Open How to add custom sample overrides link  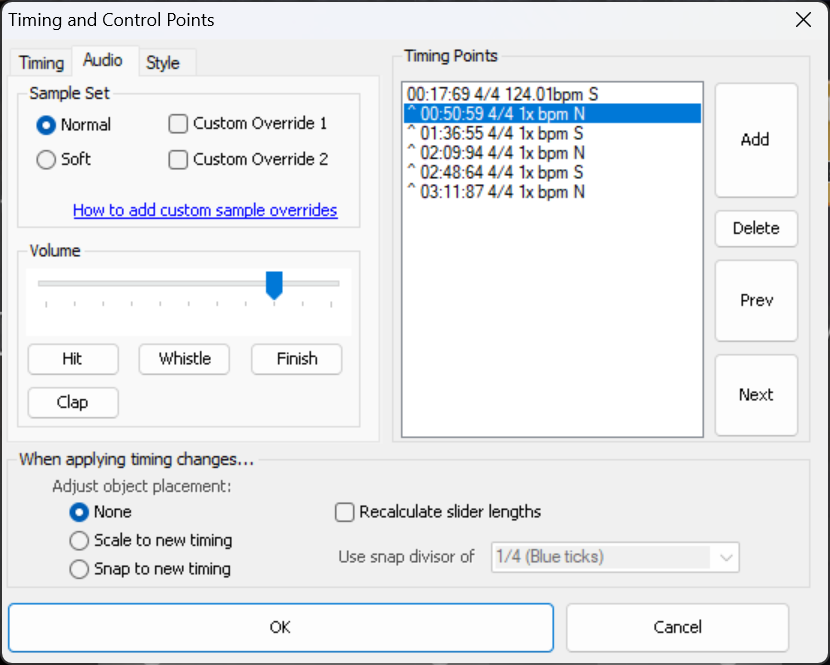[x=205, y=210]
